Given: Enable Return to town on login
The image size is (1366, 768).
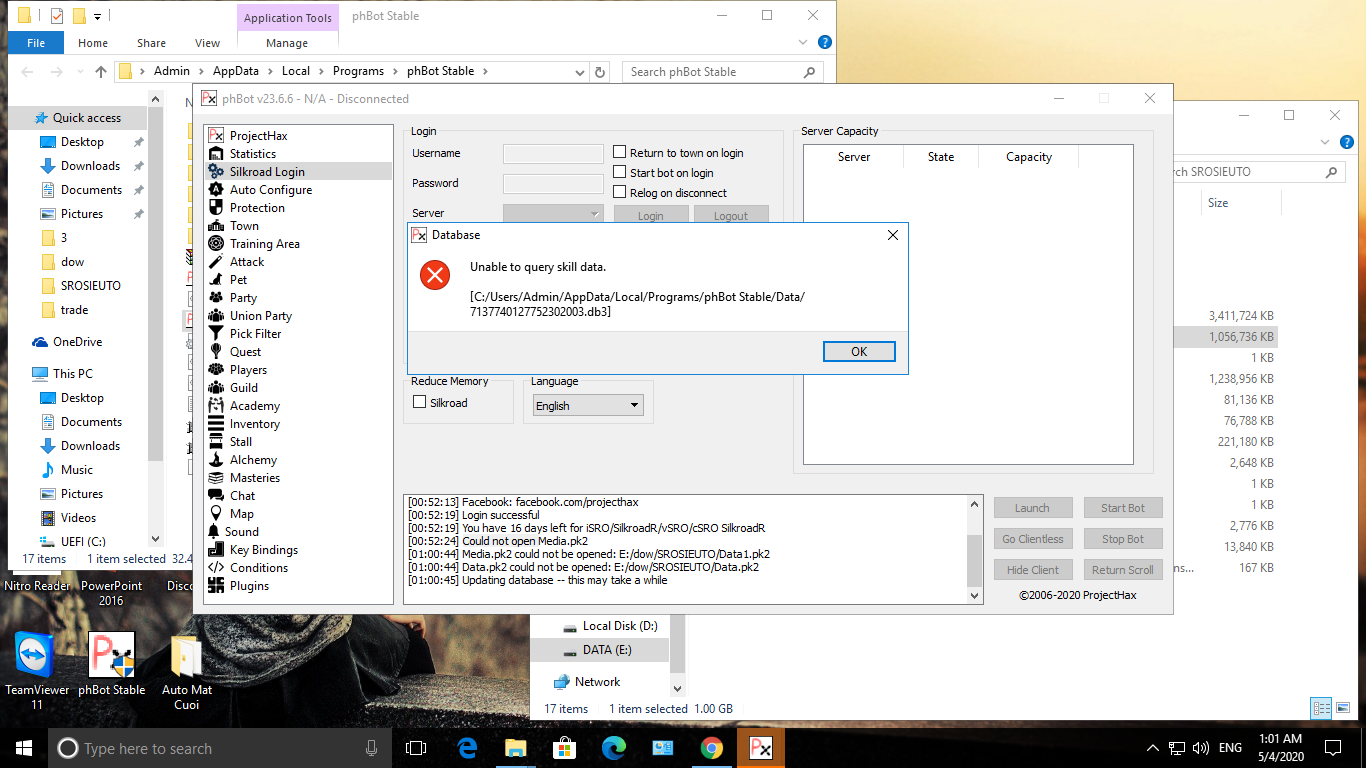Looking at the screenshot, I should 620,153.
